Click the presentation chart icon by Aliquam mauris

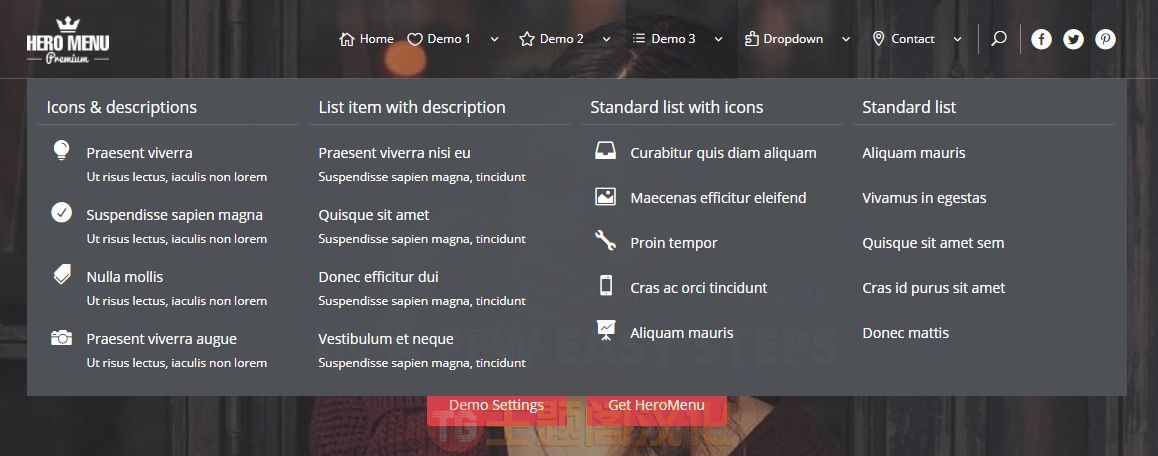pos(606,330)
